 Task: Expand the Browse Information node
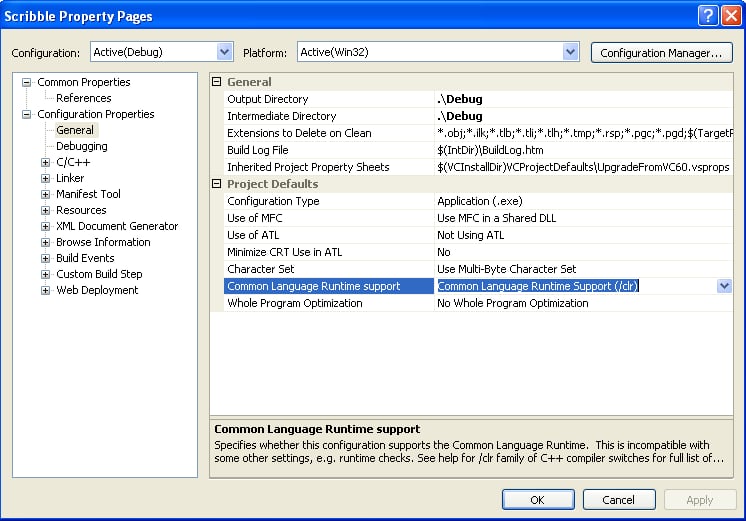46,242
